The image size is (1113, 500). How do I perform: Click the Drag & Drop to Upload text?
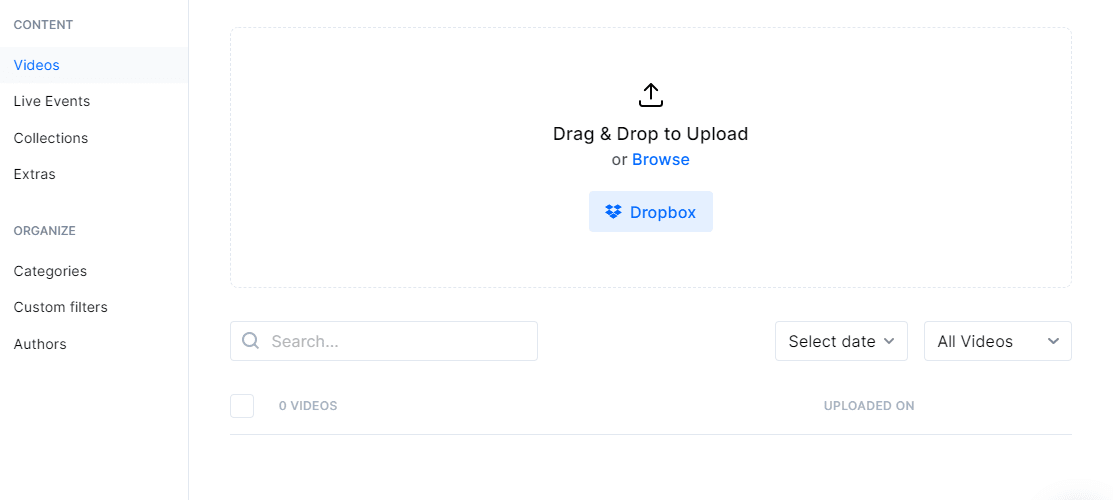click(x=650, y=134)
